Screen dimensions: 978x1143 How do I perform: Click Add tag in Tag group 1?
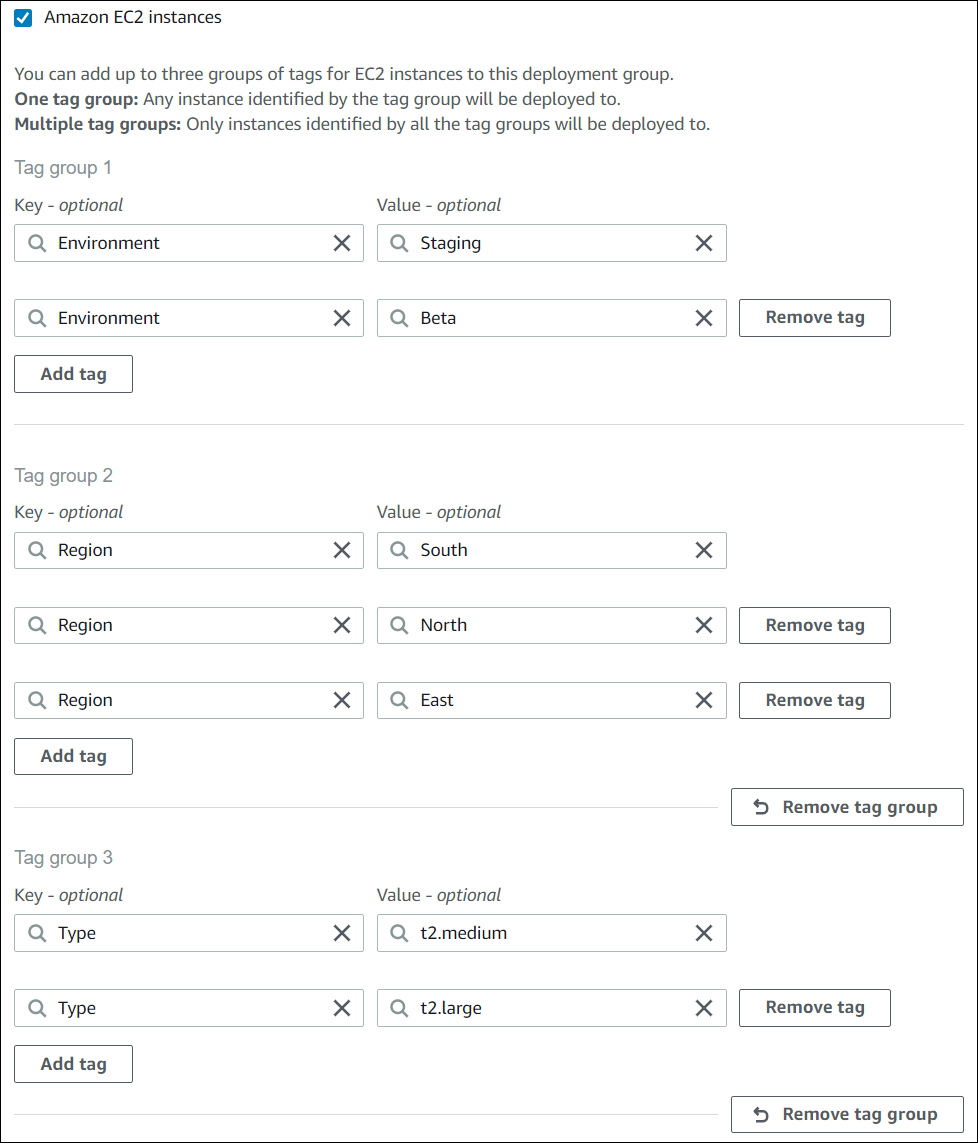73,373
